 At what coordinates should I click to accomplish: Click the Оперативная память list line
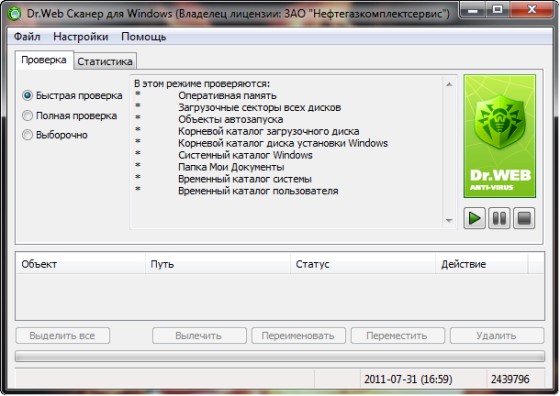227,95
